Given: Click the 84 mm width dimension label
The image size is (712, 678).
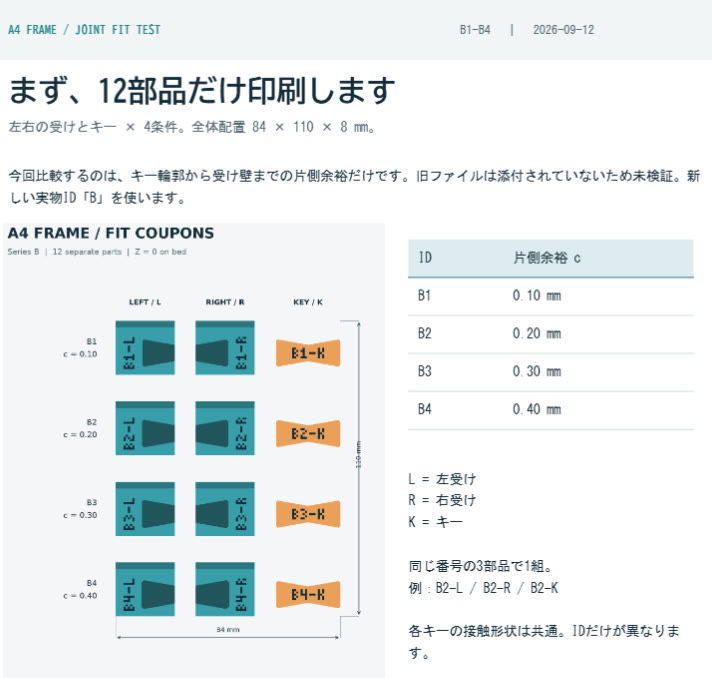Looking at the screenshot, I should [228, 629].
